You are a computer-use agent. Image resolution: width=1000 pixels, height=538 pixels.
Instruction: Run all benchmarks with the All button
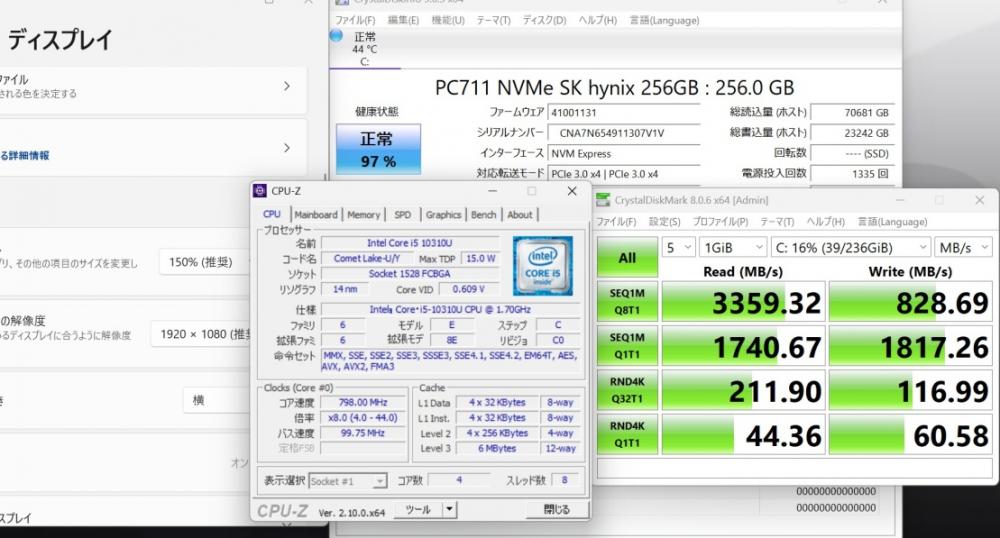pyautogui.click(x=627, y=258)
